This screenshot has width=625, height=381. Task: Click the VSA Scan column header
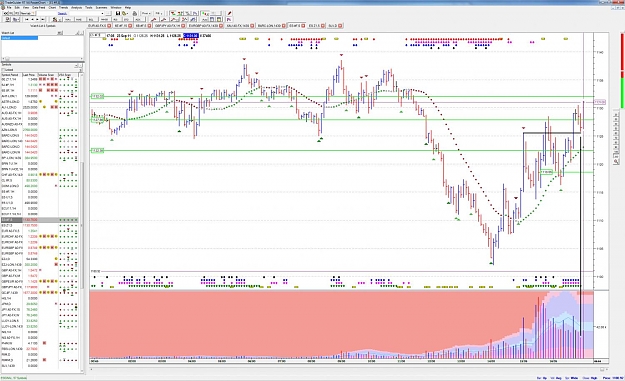coord(68,75)
